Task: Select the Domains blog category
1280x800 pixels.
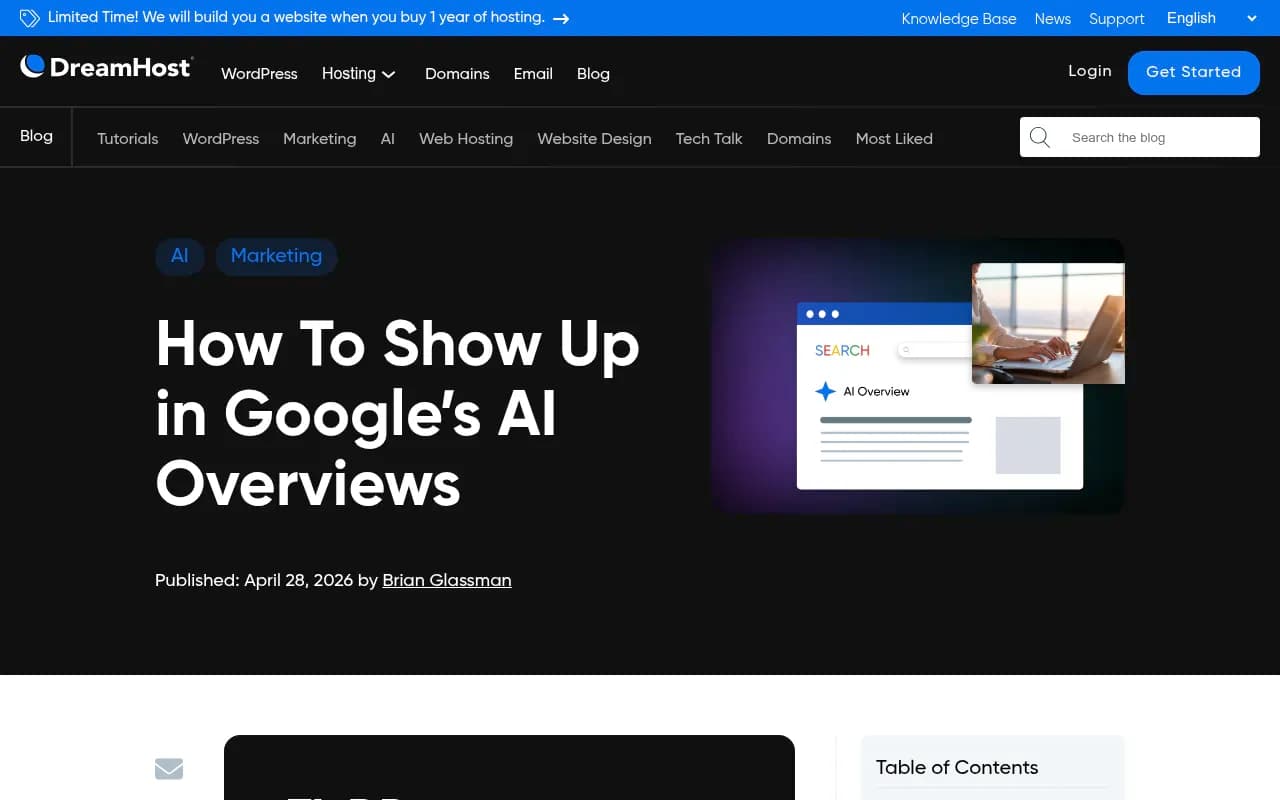Action: (799, 138)
